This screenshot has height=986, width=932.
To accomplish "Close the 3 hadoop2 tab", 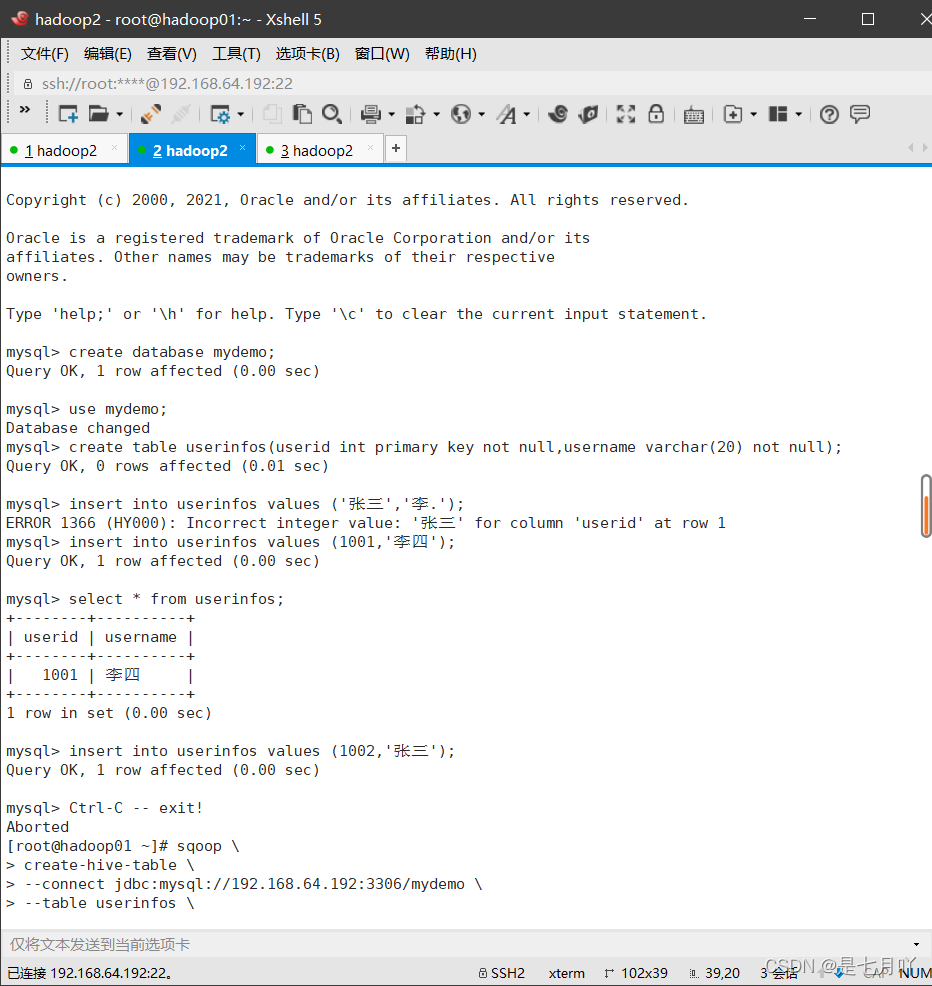I will 370,148.
